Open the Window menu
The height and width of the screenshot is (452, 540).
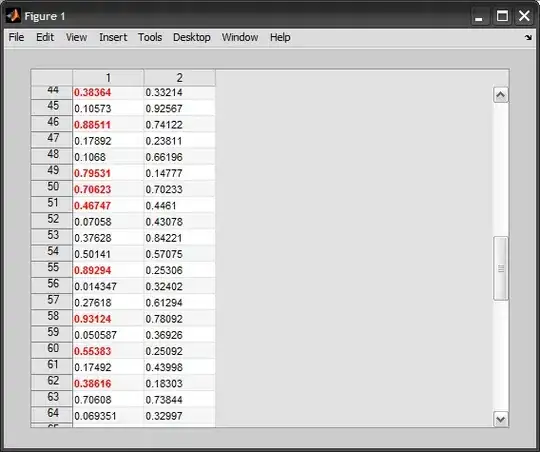coord(240,37)
